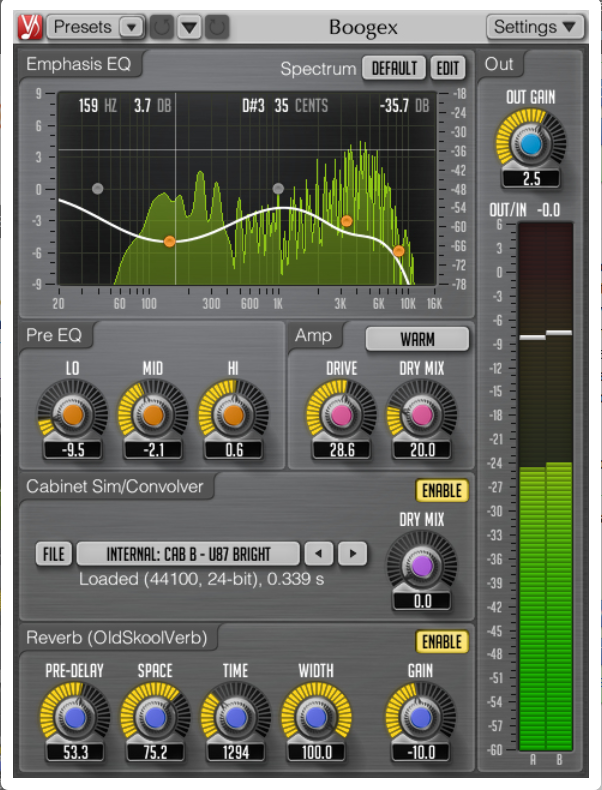Click the reverb SPACE knob

coord(155,717)
